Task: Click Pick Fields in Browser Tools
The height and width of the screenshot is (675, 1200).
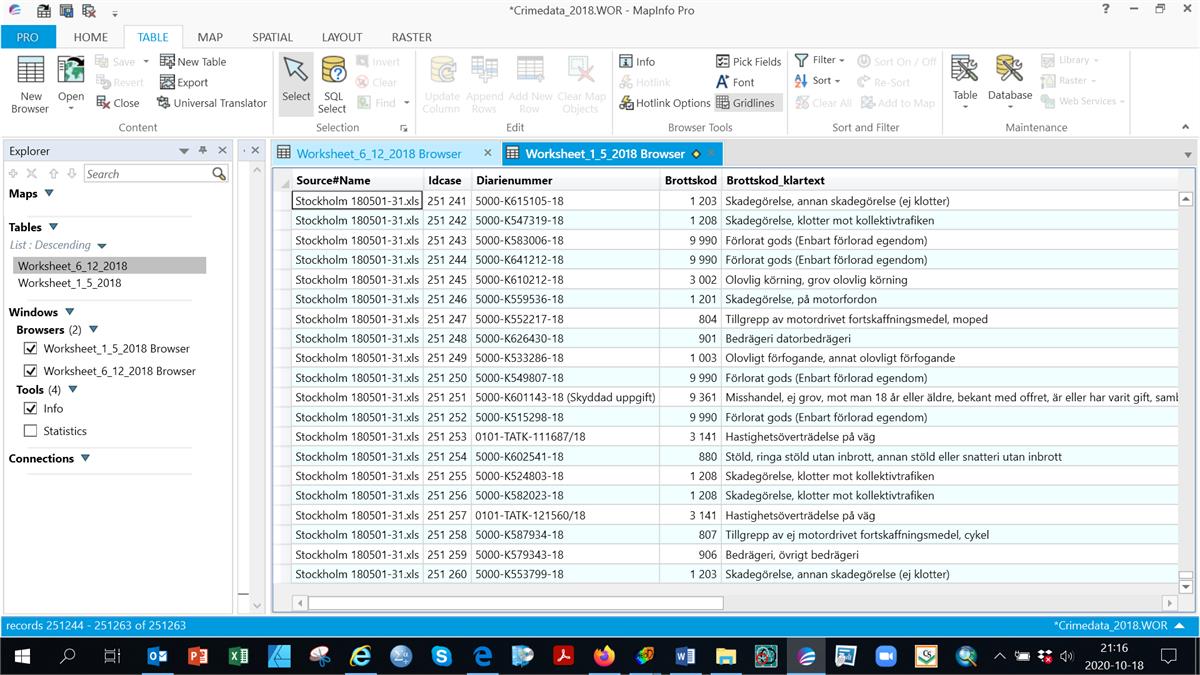Action: click(749, 61)
